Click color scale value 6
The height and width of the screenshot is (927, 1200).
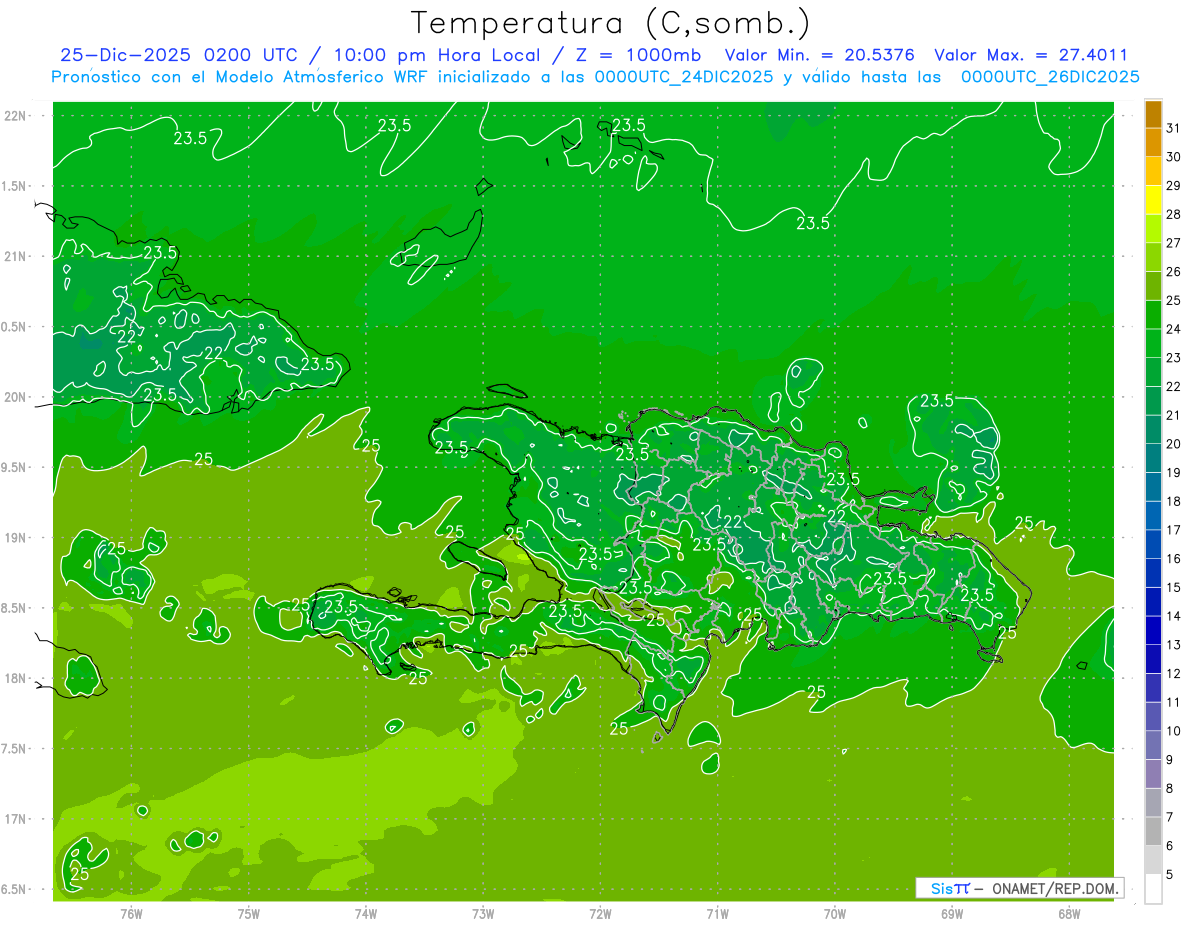pyautogui.click(x=1170, y=846)
